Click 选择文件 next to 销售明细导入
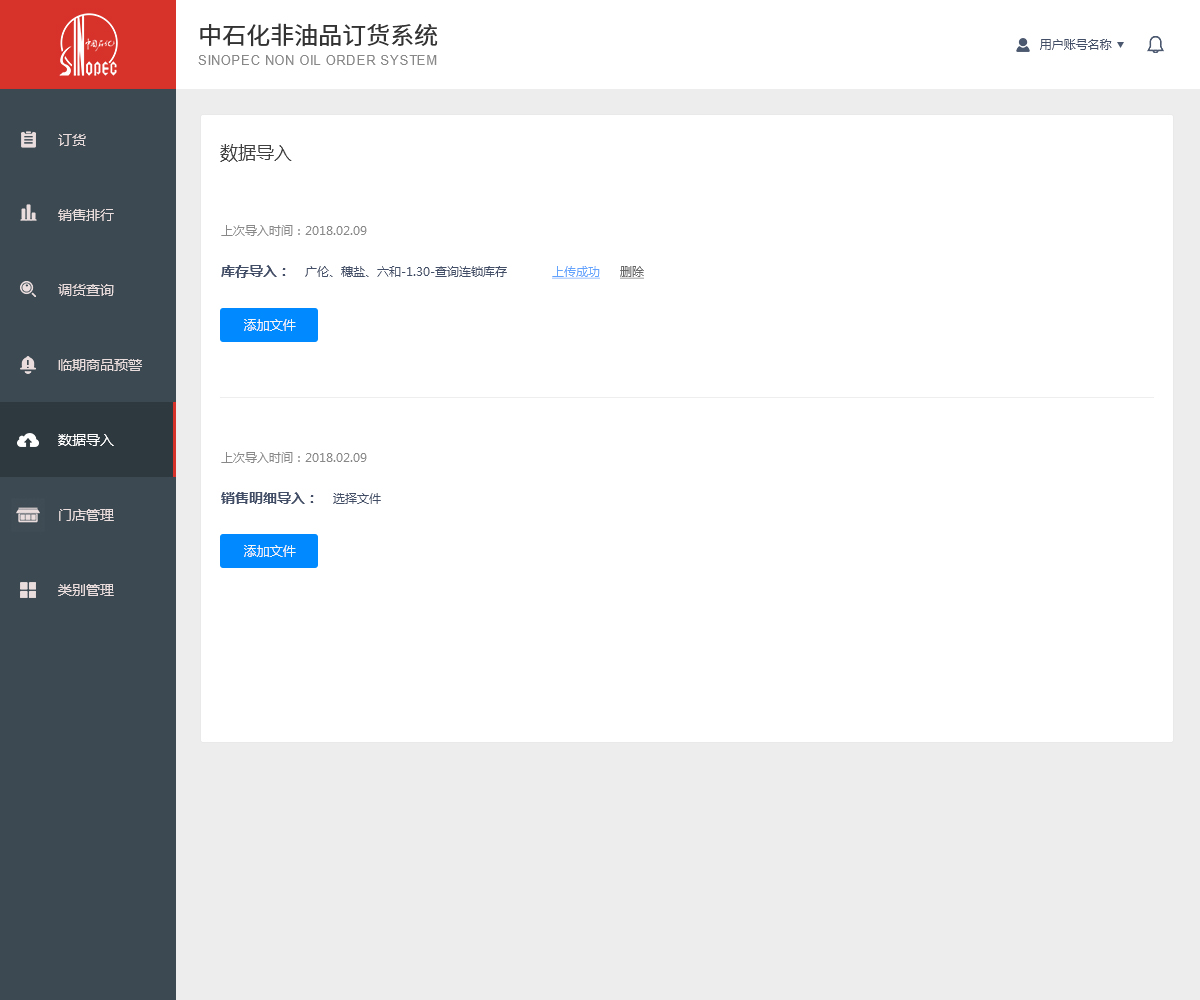This screenshot has height=1000, width=1200. coord(357,498)
